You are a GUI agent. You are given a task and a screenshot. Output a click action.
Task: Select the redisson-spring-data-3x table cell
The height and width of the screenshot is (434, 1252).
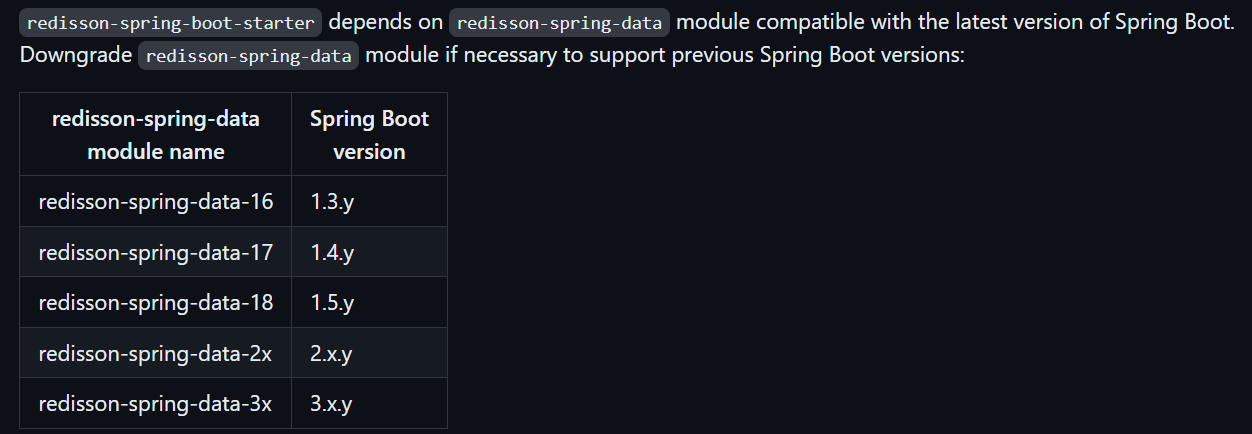pyautogui.click(x=156, y=404)
